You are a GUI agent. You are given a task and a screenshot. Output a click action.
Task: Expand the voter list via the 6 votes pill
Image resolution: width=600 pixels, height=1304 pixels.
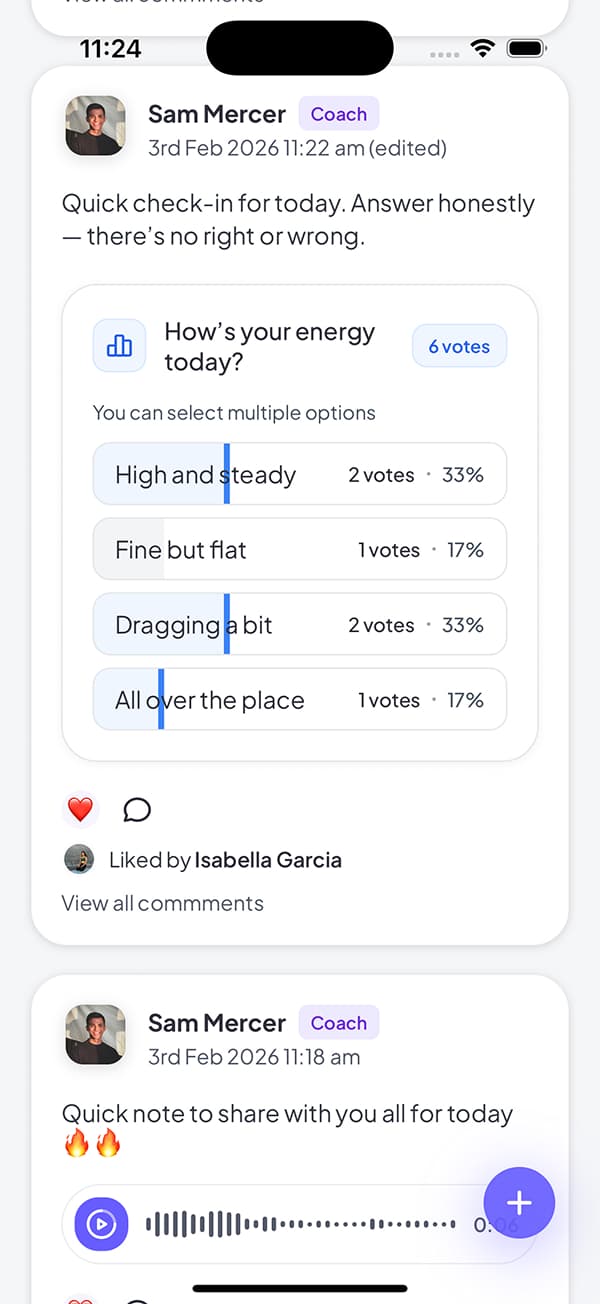(x=459, y=346)
